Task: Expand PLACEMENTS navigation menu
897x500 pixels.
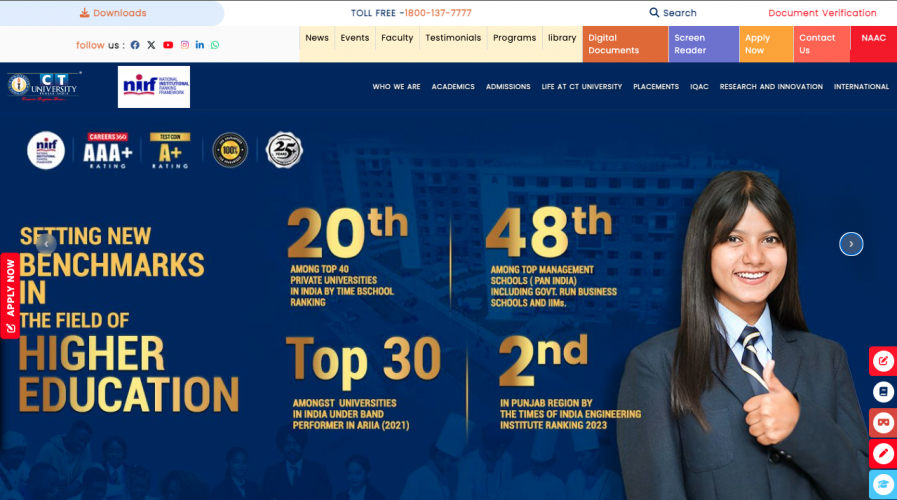Action: (x=656, y=87)
